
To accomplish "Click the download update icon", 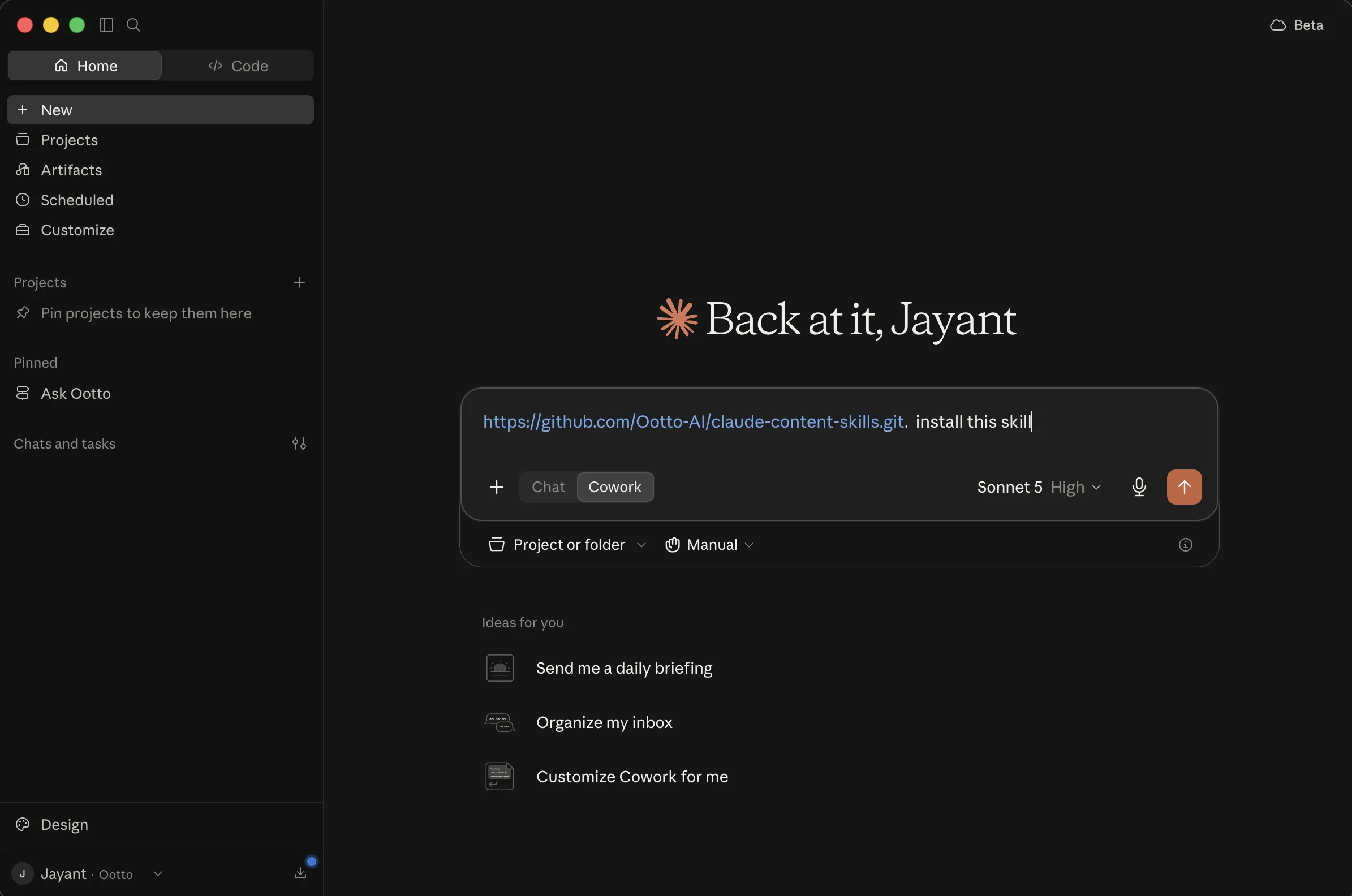I will [x=300, y=873].
